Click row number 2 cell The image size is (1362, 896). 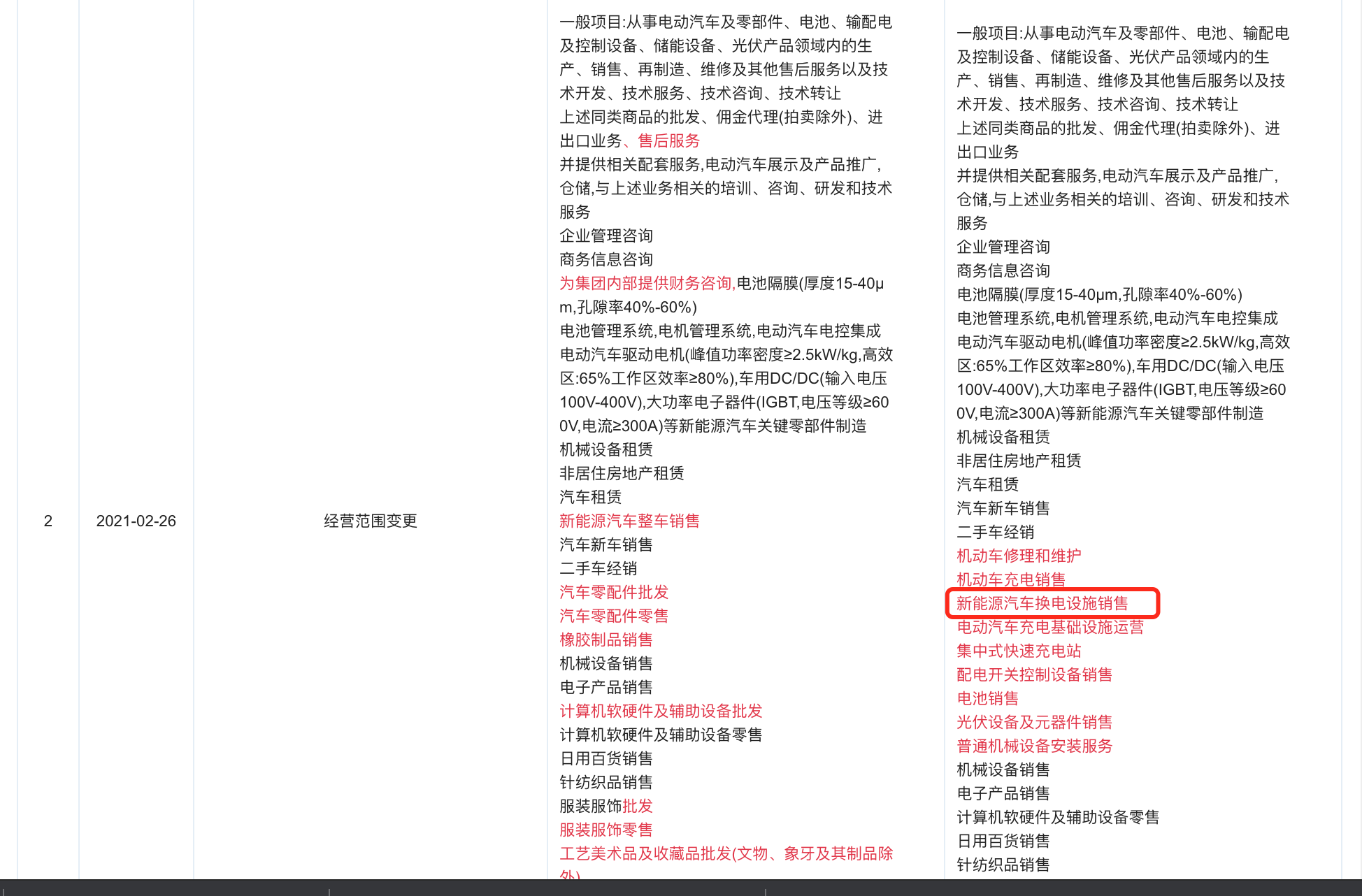48,521
